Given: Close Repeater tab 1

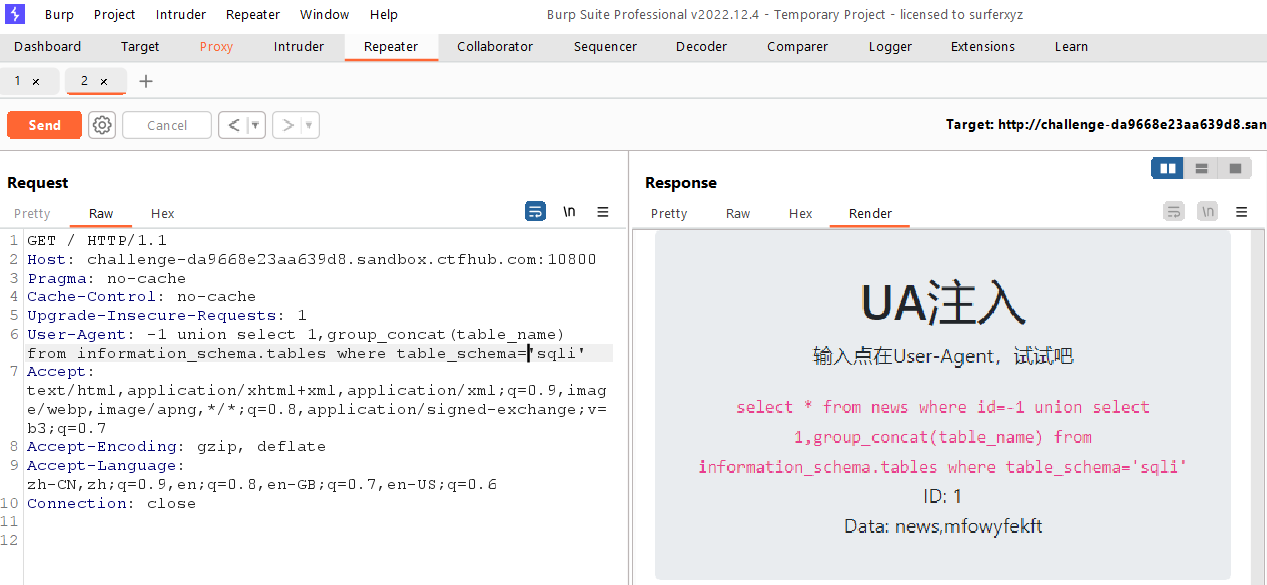Looking at the screenshot, I should click(x=36, y=81).
